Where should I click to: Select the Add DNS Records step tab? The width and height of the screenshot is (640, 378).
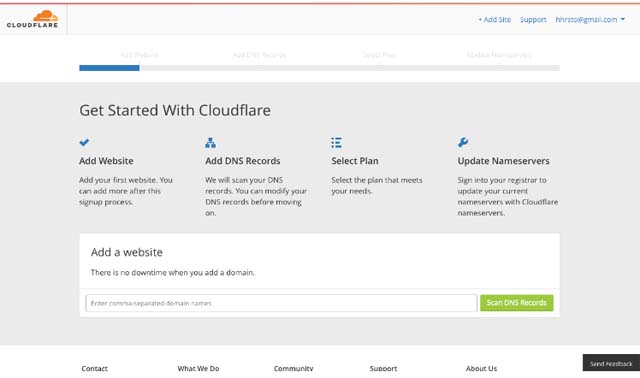pyautogui.click(x=260, y=55)
